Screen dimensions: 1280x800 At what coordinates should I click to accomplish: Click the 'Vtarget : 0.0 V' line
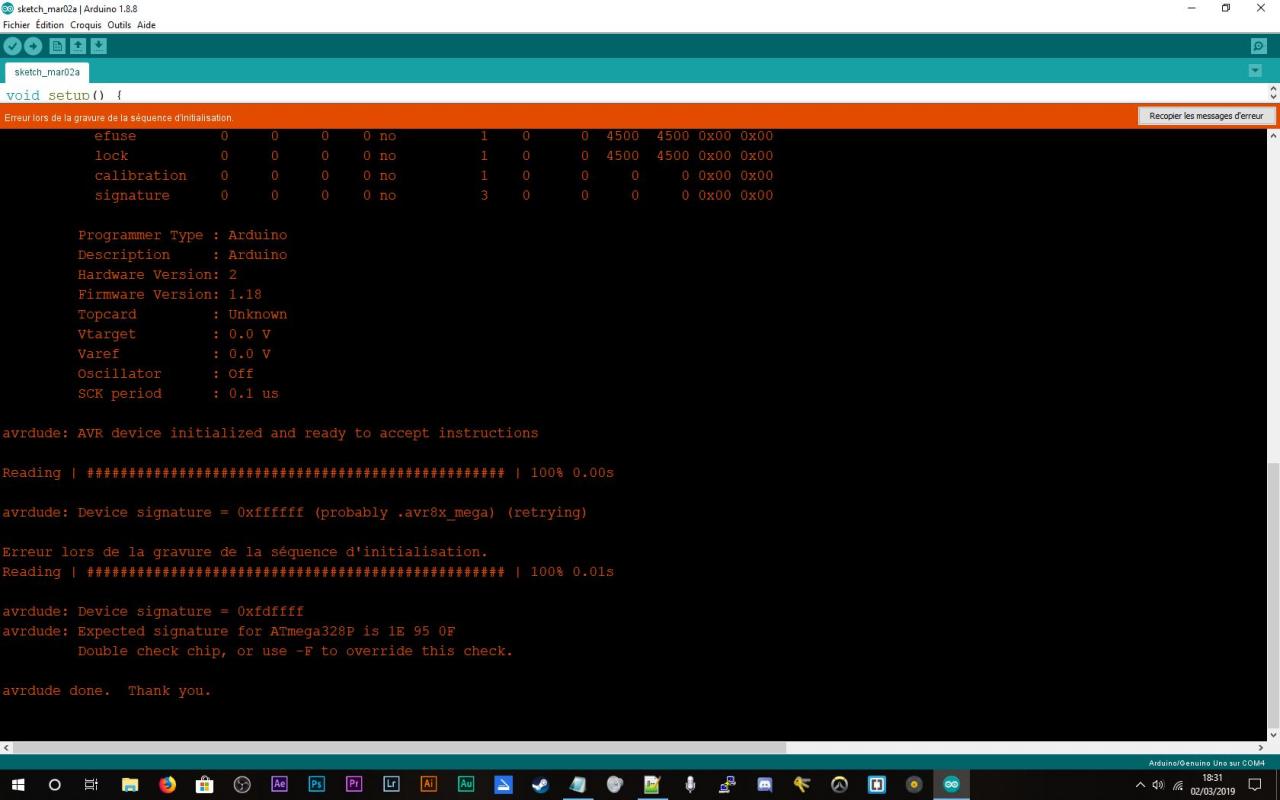click(x=174, y=334)
